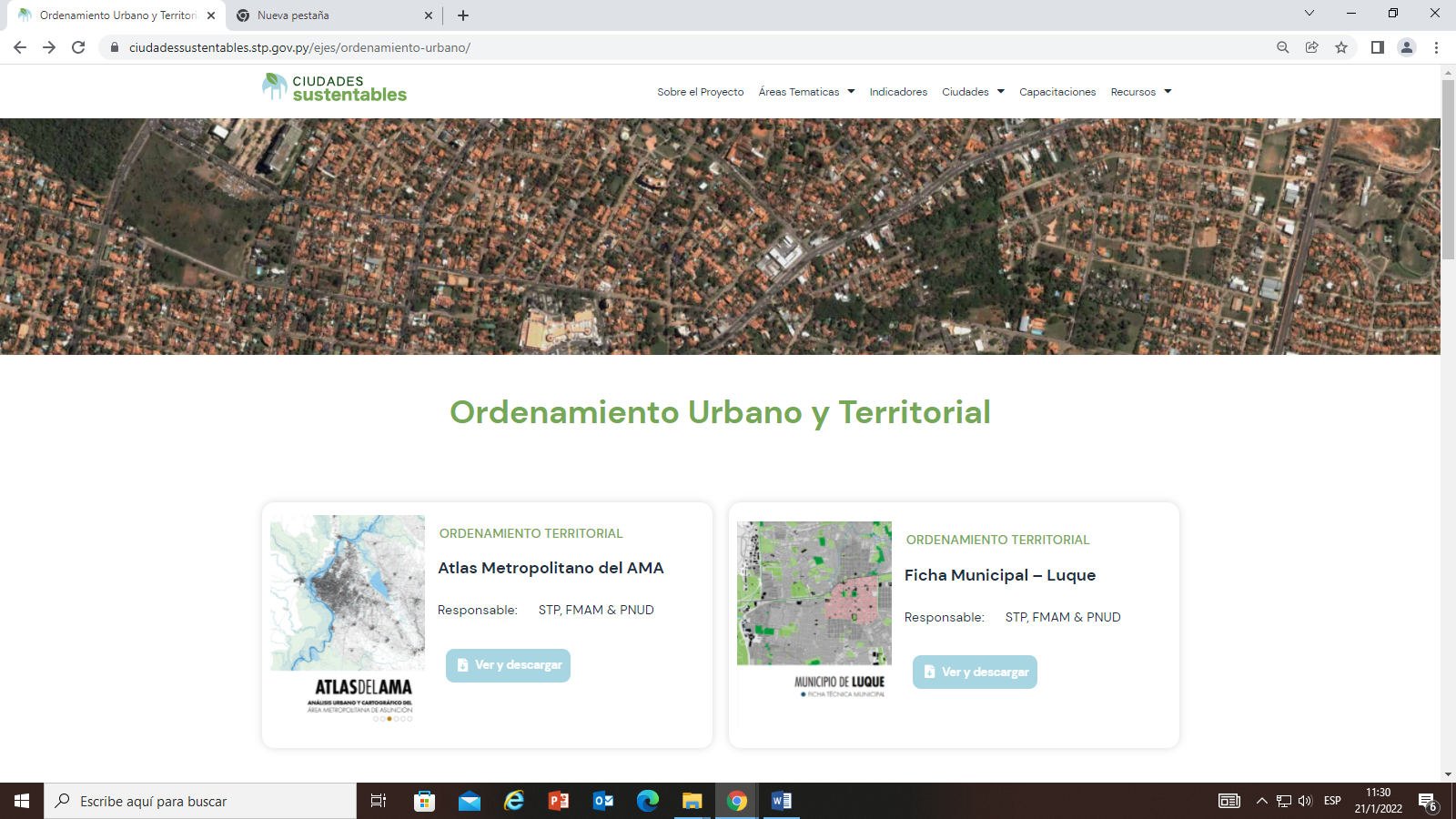The height and width of the screenshot is (819, 1456).
Task: Expand the Recursos dropdown menu
Action: pyautogui.click(x=1140, y=92)
